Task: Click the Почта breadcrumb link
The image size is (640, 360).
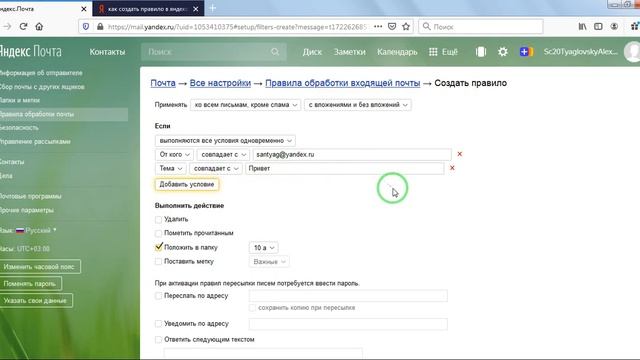Action: 163,83
